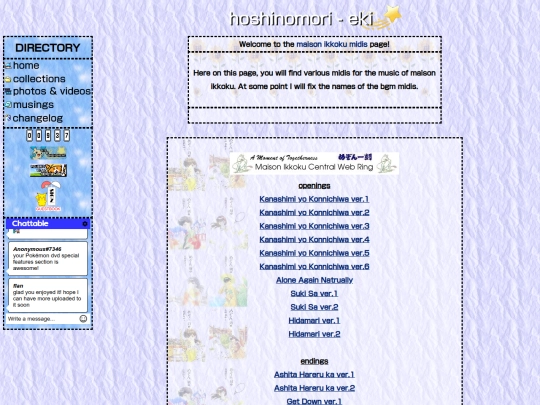Click the openings heading
Image resolution: width=540 pixels, height=405 pixels.
click(314, 186)
